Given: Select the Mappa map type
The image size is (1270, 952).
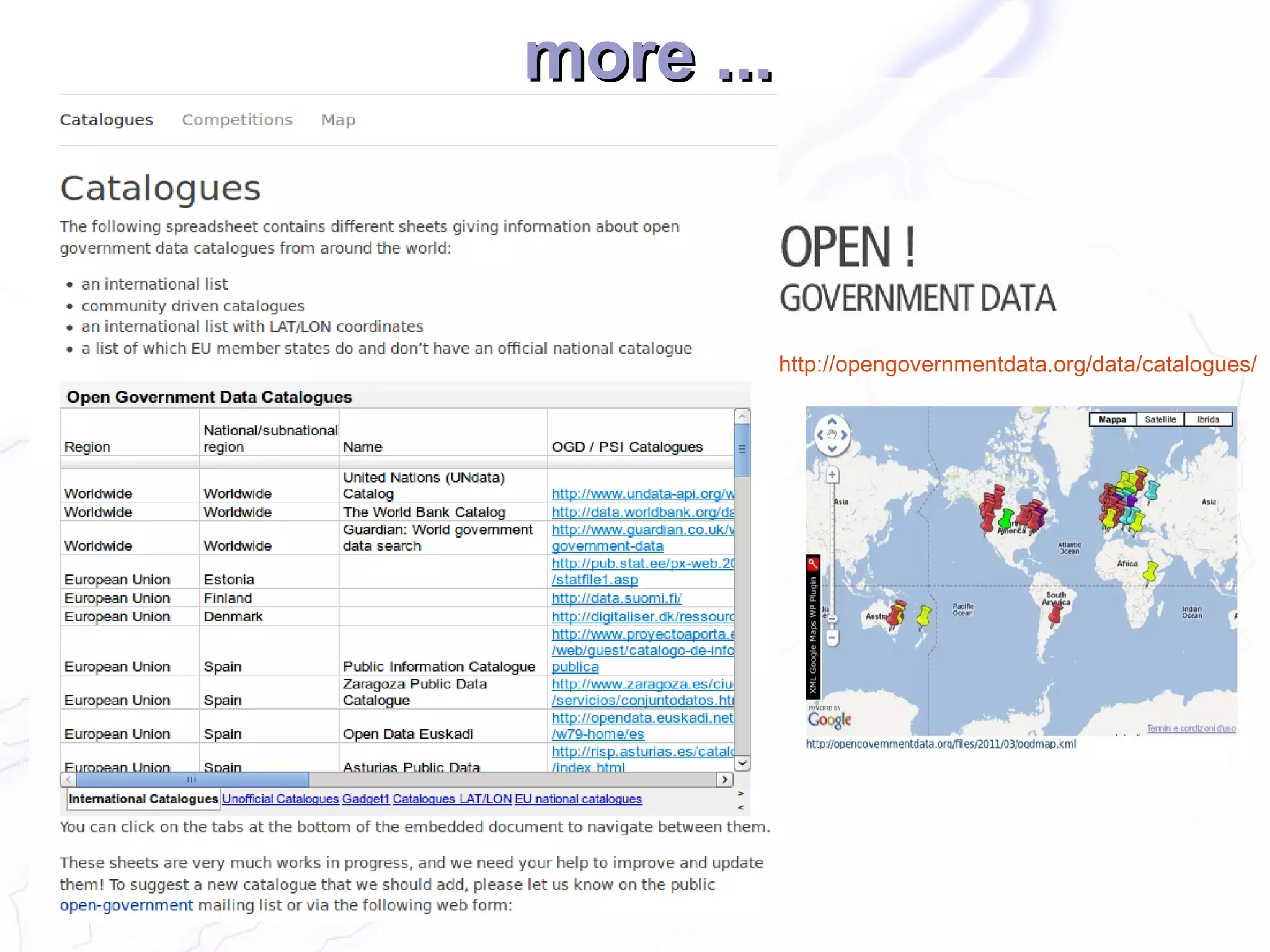Looking at the screenshot, I should [1112, 420].
